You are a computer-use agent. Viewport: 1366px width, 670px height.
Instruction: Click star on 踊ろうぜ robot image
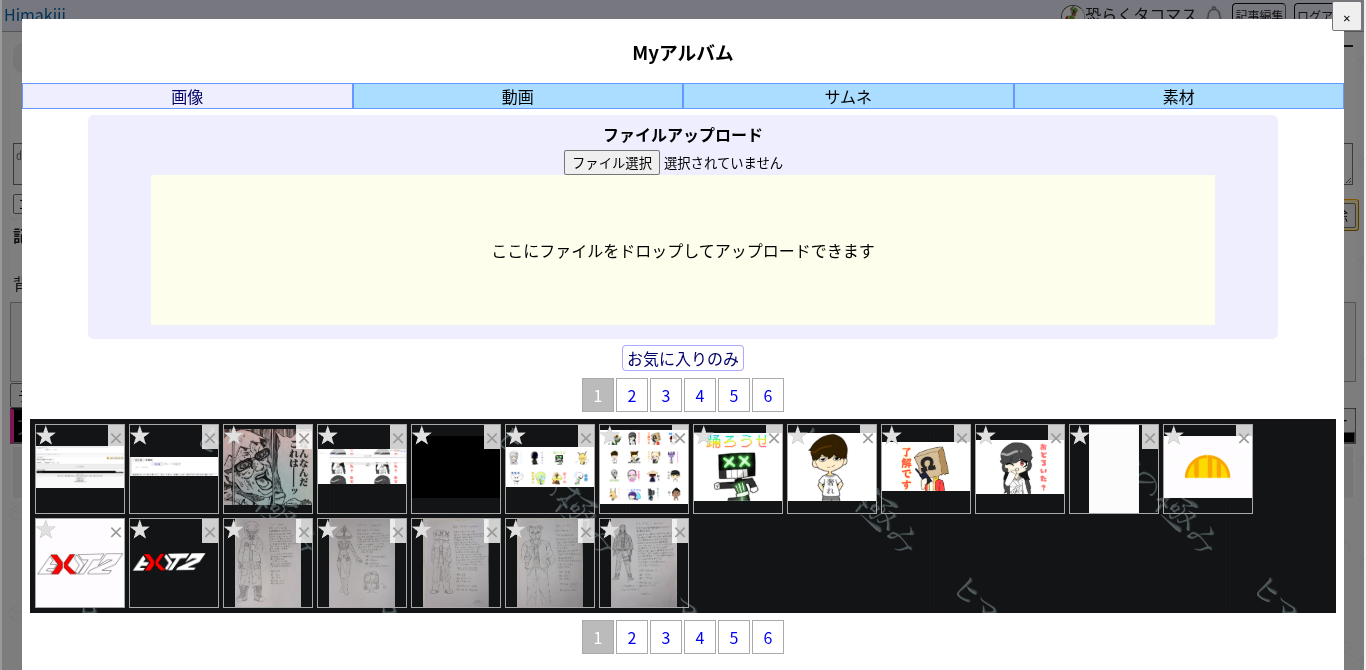tap(704, 436)
